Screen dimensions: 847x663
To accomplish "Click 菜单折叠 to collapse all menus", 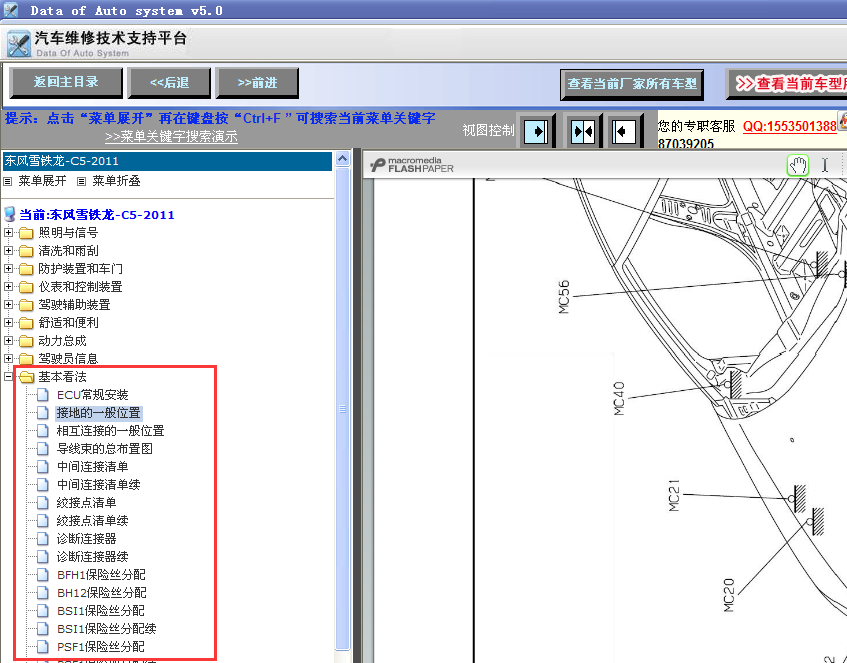I will [x=116, y=181].
